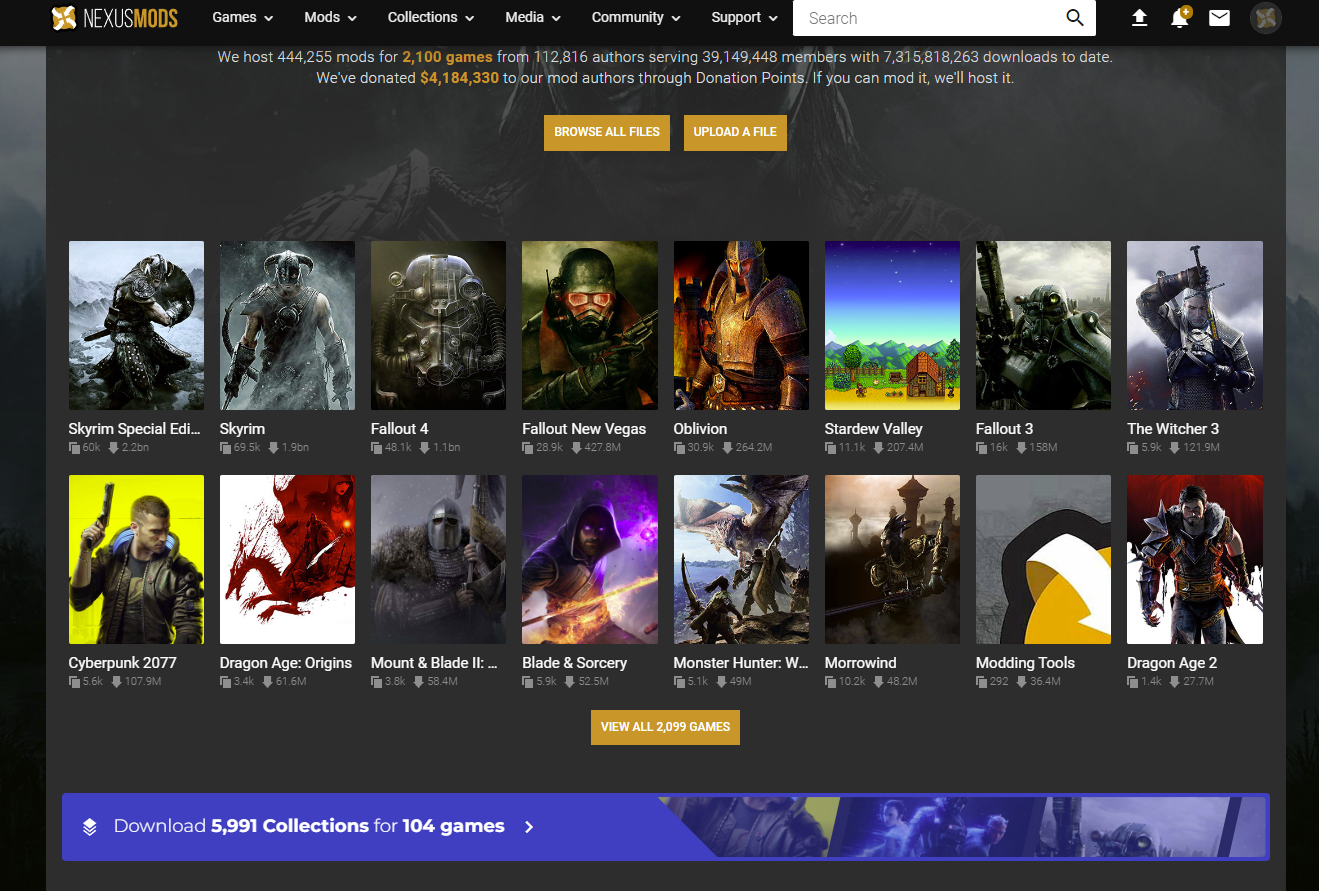Expand the Community dropdown menu
Viewport: 1319px width, 891px height.
click(636, 17)
